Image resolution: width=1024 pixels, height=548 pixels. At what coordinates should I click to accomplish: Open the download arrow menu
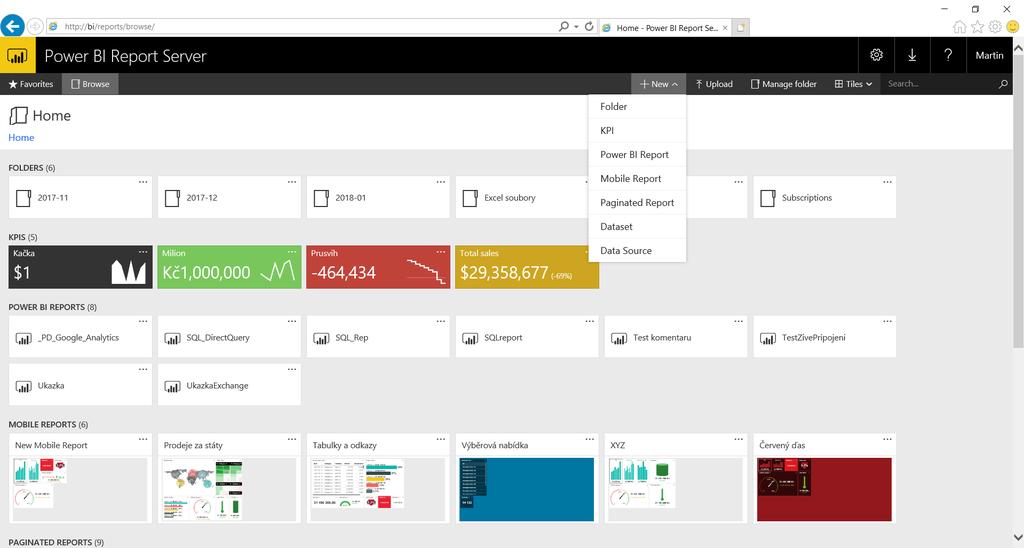click(x=912, y=56)
